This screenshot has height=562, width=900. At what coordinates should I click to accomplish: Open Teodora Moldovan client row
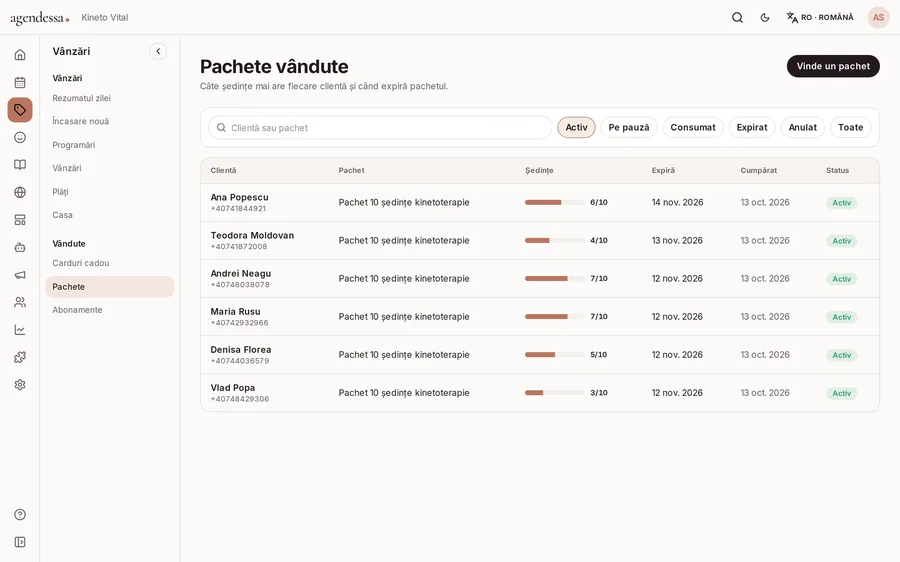pyautogui.click(x=540, y=241)
